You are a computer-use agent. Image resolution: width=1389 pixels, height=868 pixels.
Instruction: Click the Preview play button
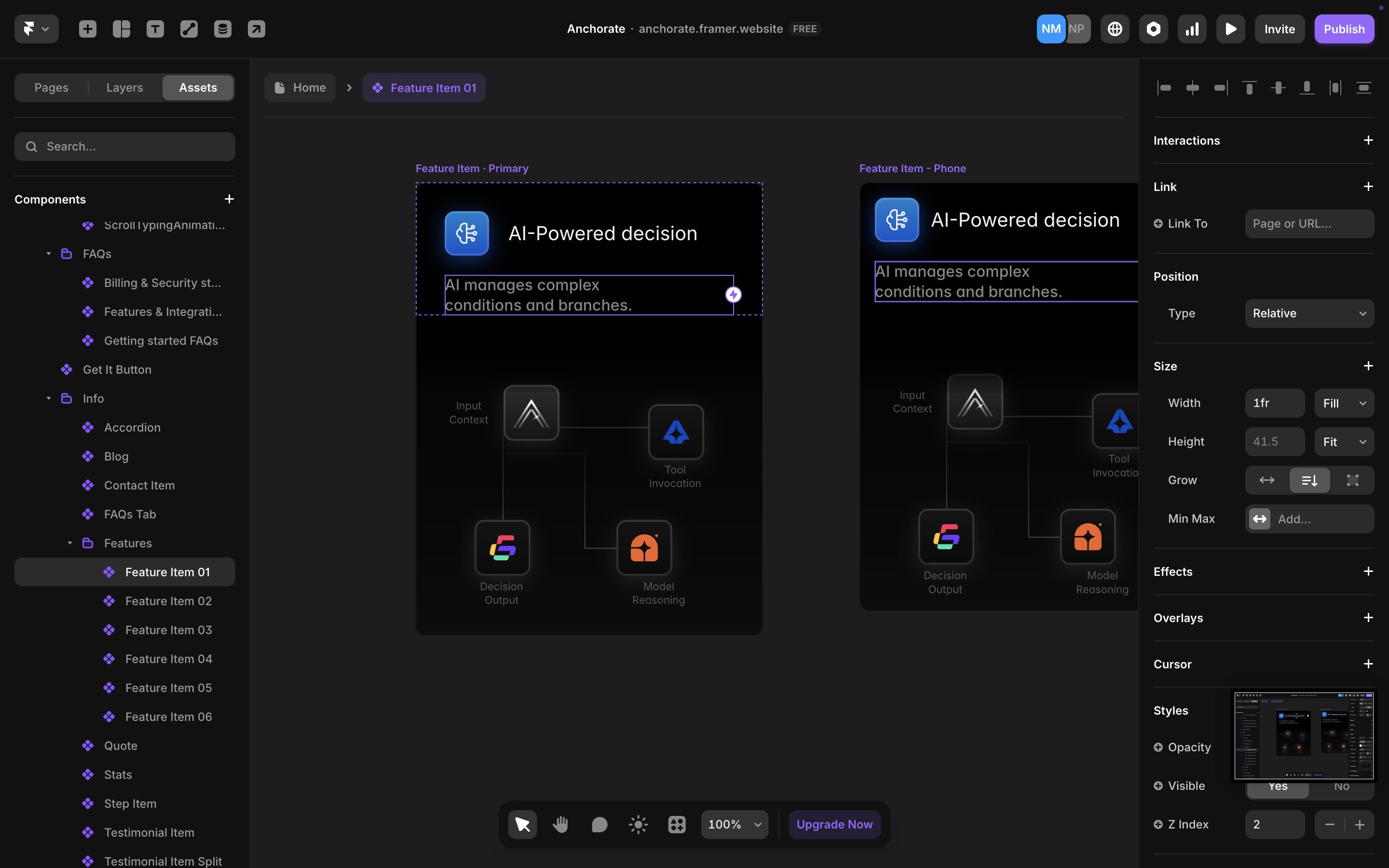click(1230, 29)
